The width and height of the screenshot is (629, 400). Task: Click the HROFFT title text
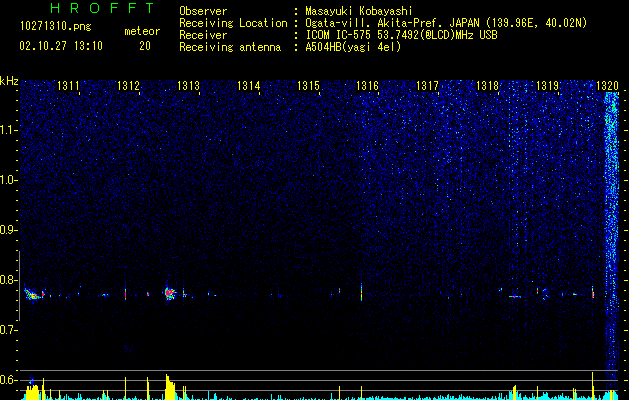tap(102, 8)
